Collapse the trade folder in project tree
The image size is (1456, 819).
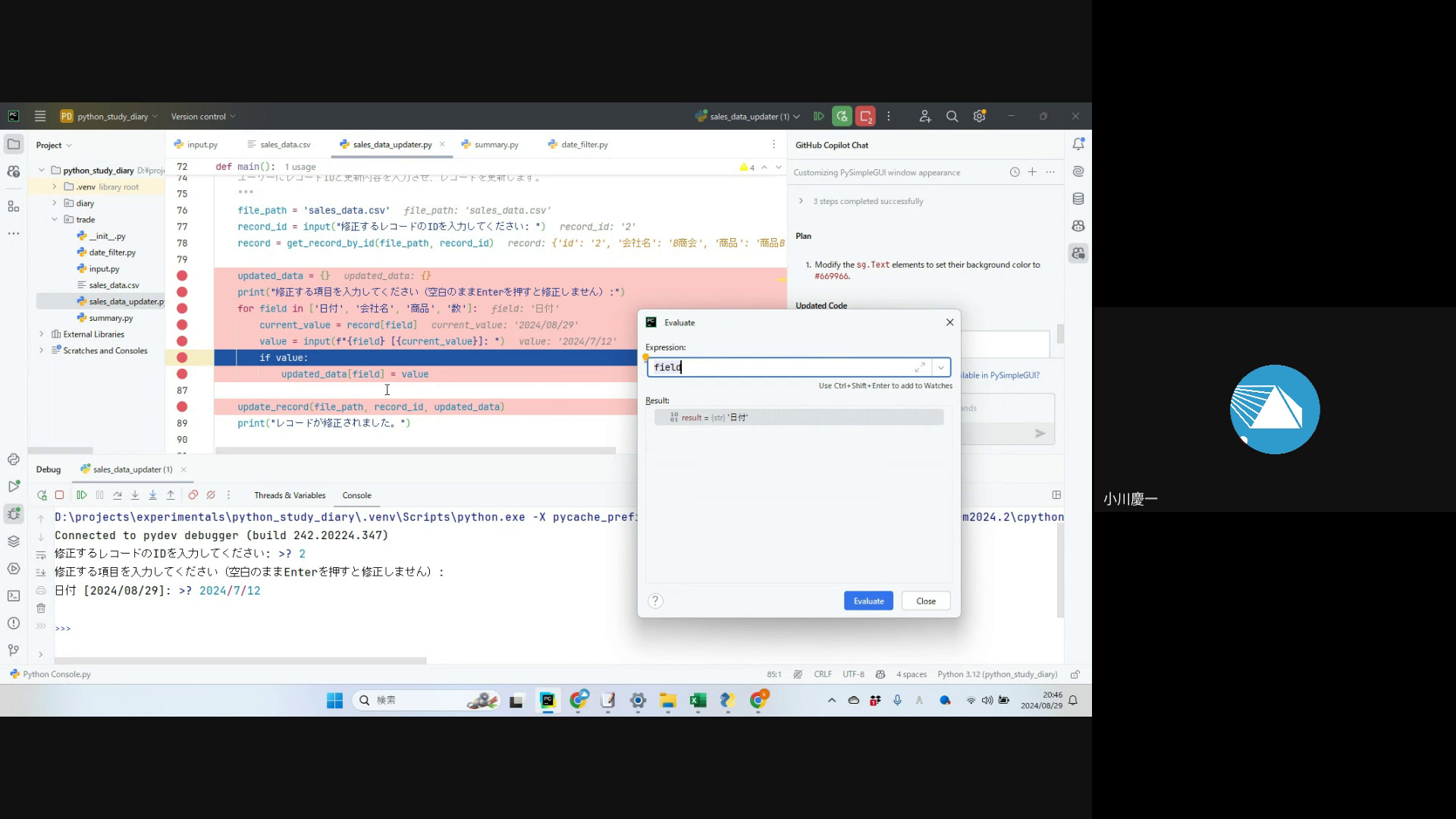point(55,220)
